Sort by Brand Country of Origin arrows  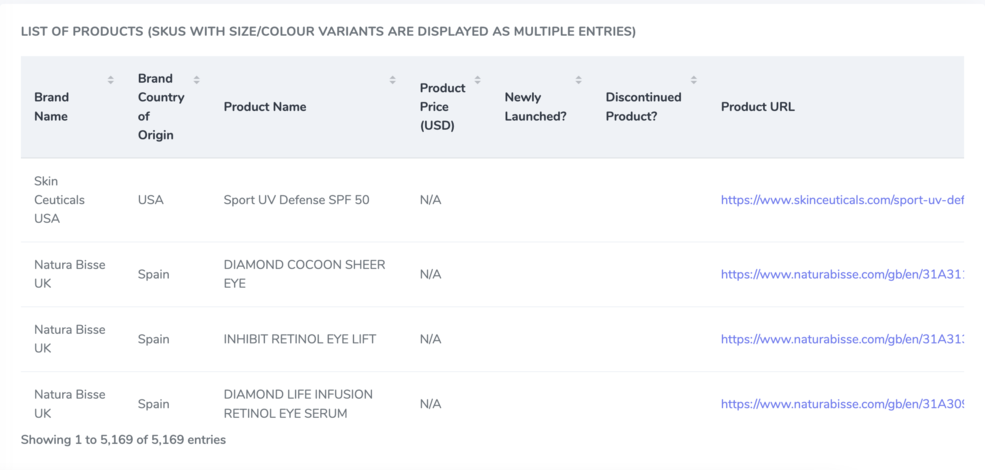(x=196, y=80)
